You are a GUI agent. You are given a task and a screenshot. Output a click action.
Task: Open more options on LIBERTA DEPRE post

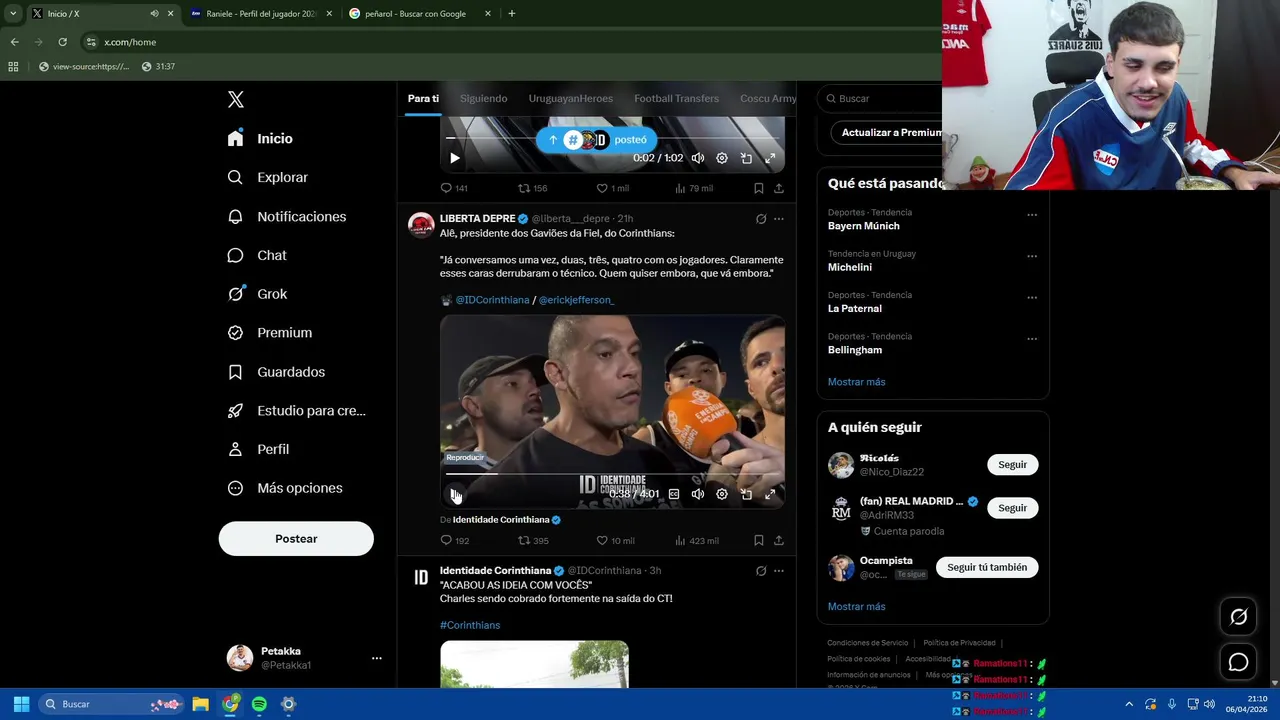tap(778, 219)
